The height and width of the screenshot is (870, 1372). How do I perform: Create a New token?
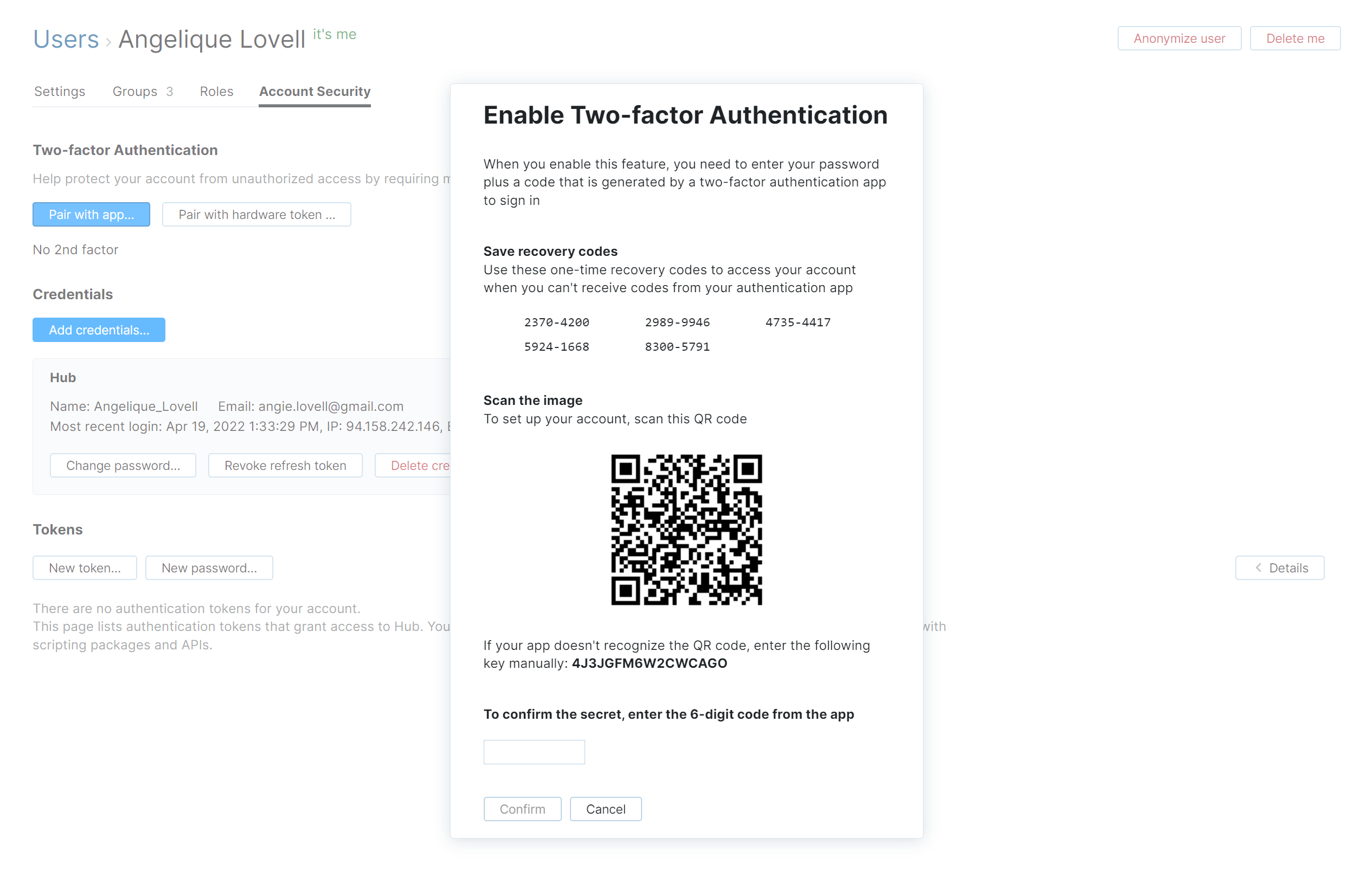(84, 568)
